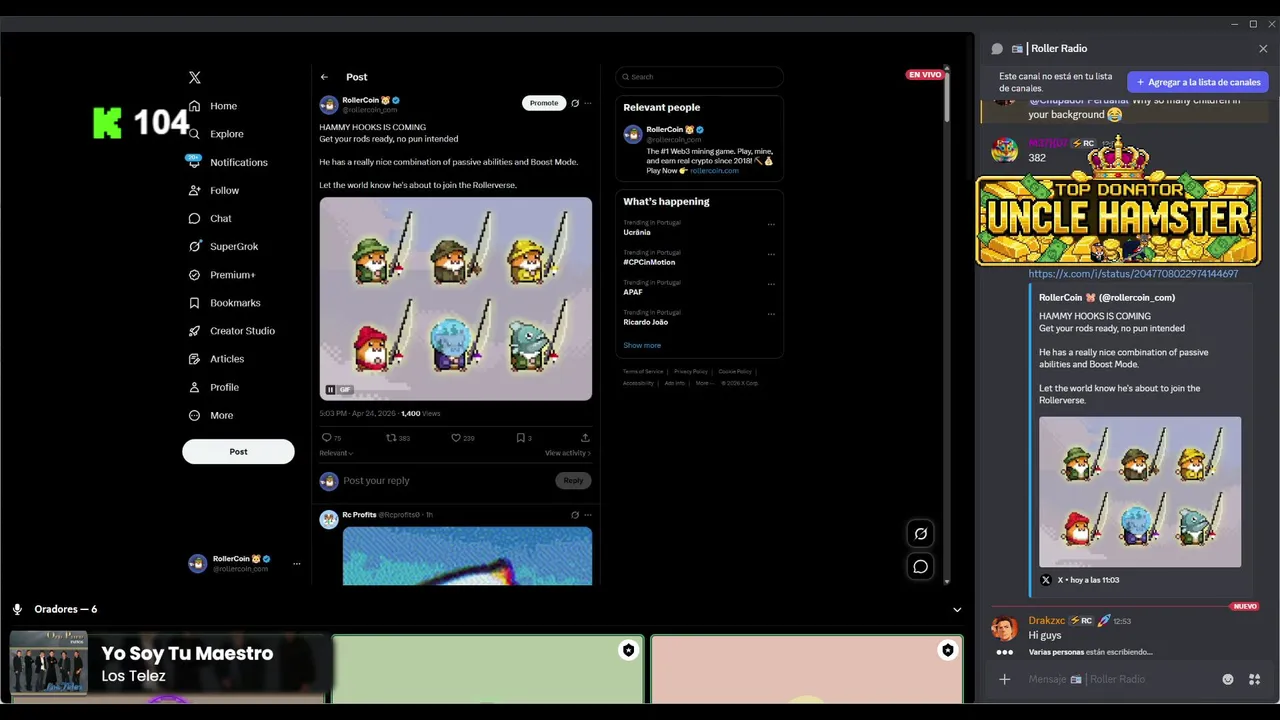1280x720 pixels.
Task: Click moderator badge on pink speaker tile
Action: pos(947,651)
